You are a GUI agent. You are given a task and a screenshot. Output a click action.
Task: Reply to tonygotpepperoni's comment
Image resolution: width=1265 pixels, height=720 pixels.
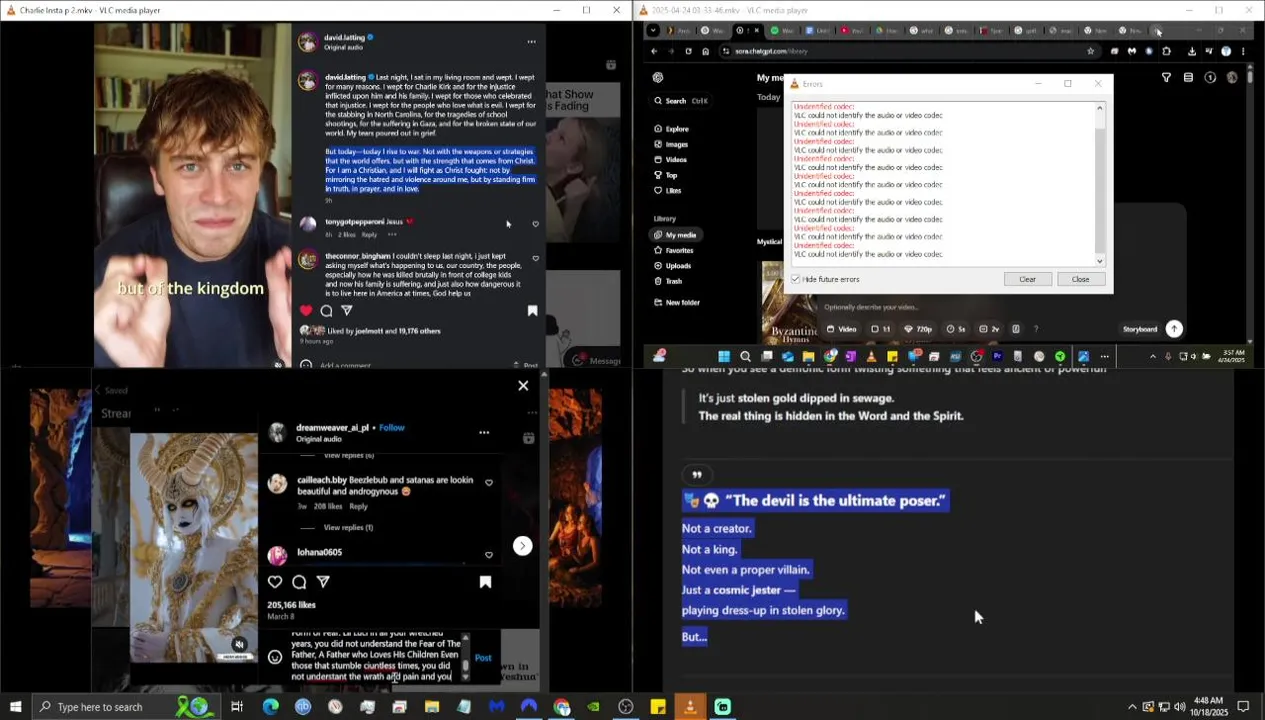tap(369, 234)
